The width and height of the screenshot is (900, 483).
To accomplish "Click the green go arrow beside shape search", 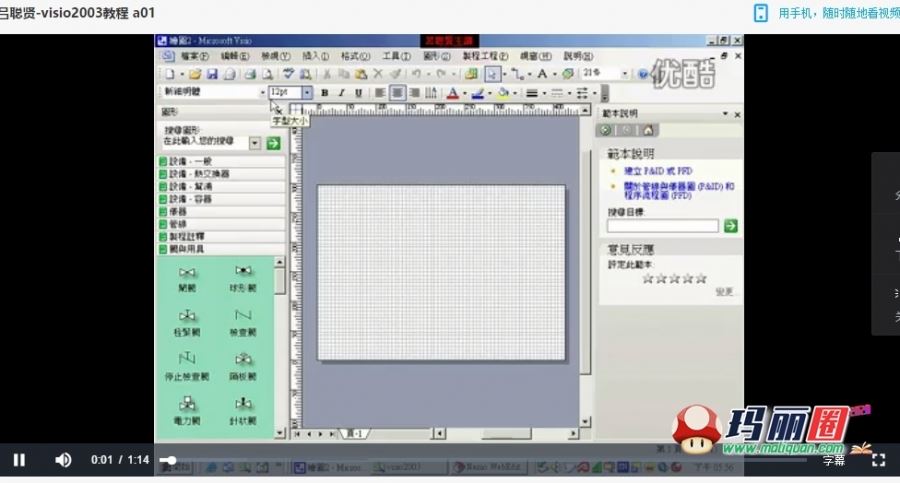I will click(274, 144).
